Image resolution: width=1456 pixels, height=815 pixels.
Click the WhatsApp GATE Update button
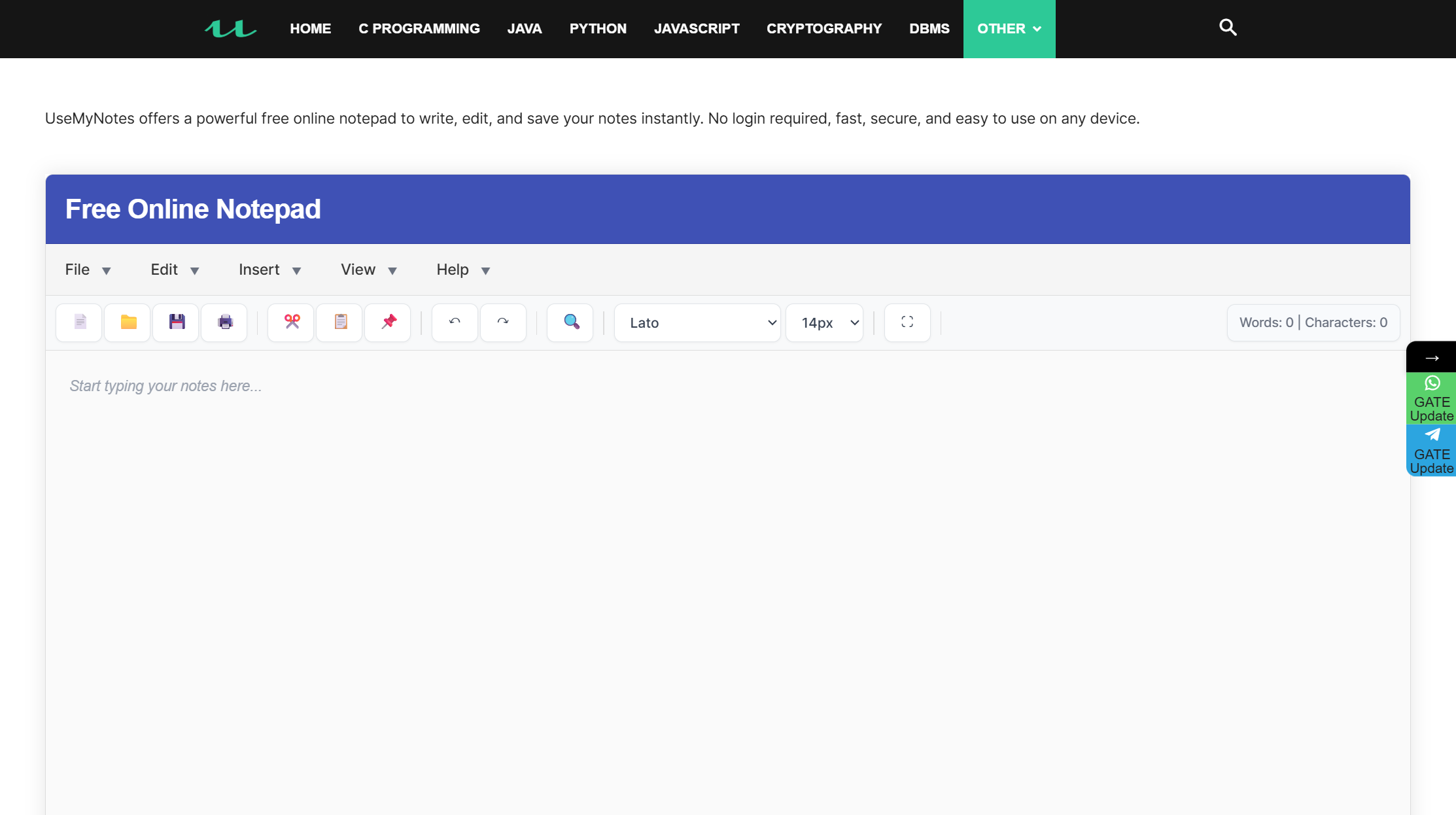[x=1431, y=398]
